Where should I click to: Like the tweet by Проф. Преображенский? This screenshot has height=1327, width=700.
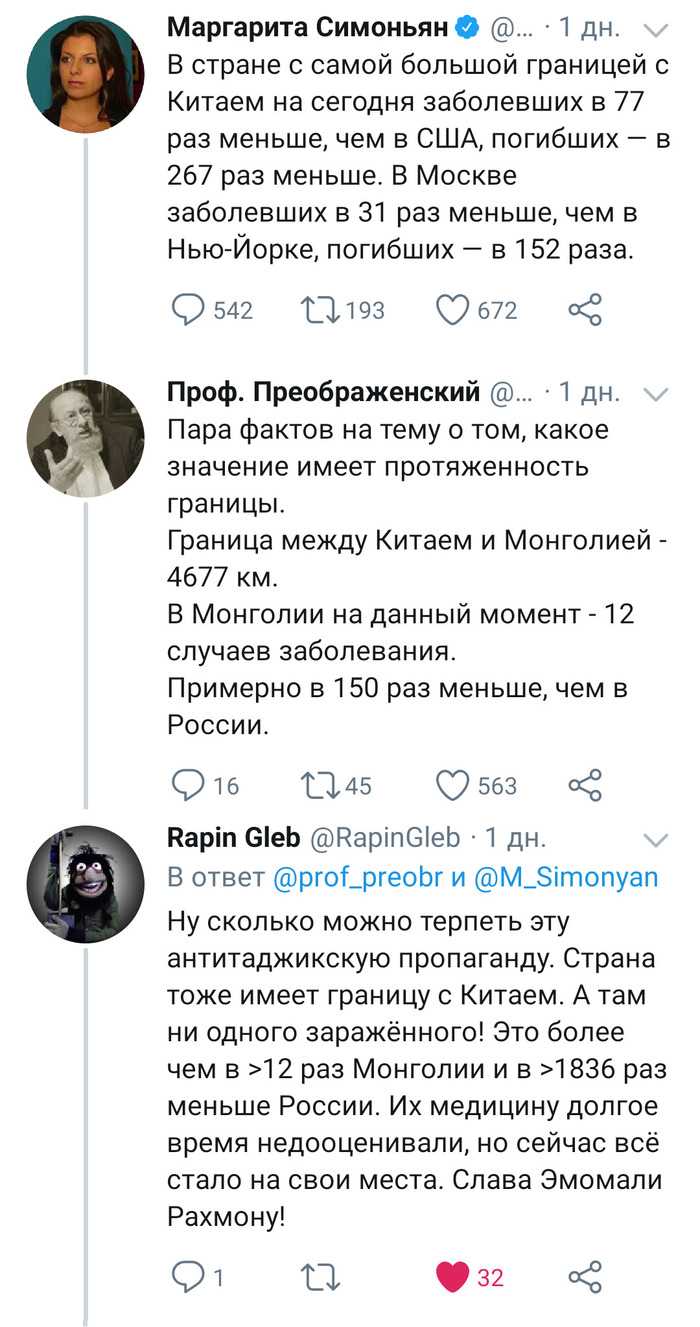[453, 786]
